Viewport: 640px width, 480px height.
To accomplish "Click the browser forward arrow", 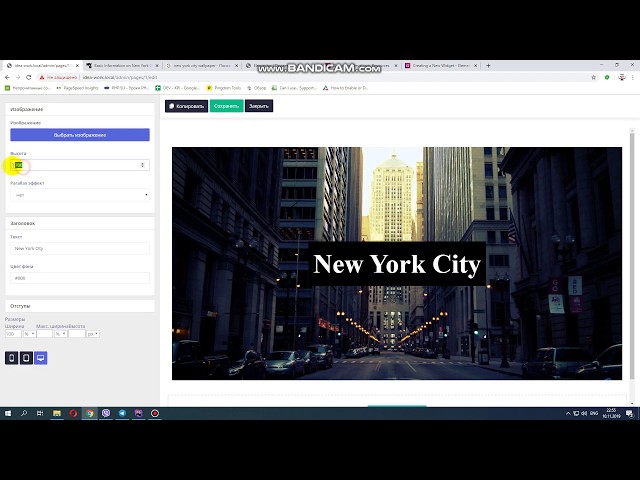I will pyautogui.click(x=18, y=77).
